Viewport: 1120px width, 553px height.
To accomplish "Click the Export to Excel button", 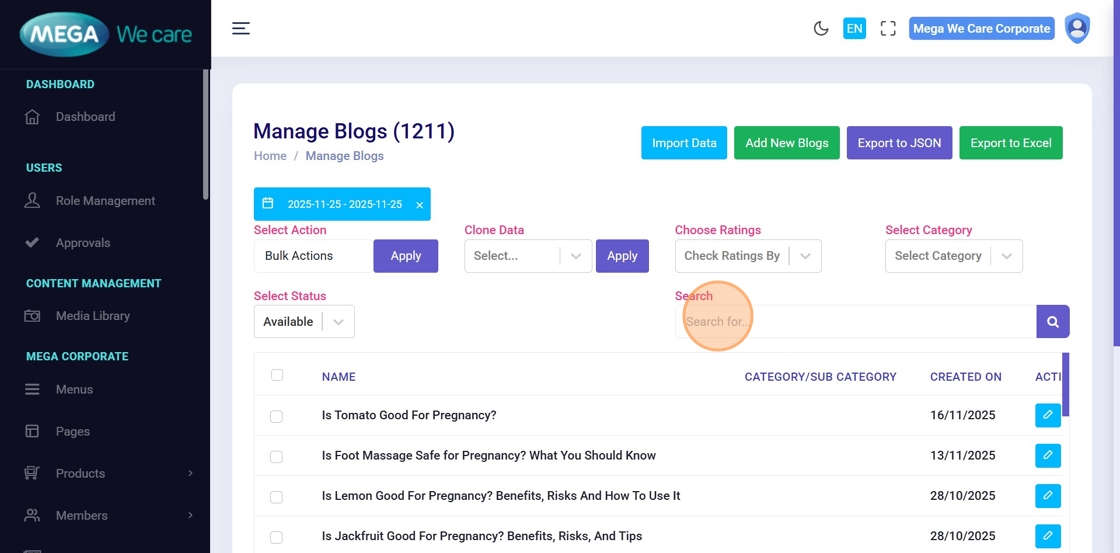I will coord(1010,143).
